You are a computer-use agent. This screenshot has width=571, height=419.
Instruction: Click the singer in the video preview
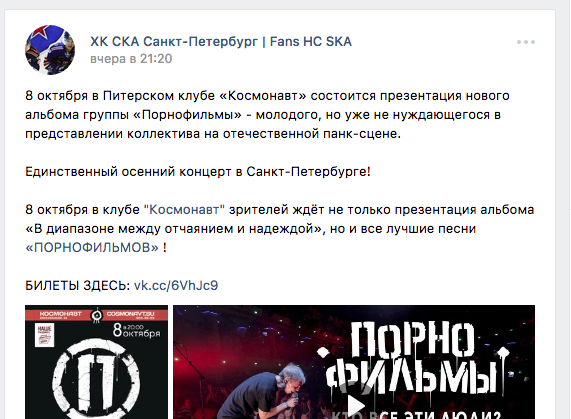point(260,393)
